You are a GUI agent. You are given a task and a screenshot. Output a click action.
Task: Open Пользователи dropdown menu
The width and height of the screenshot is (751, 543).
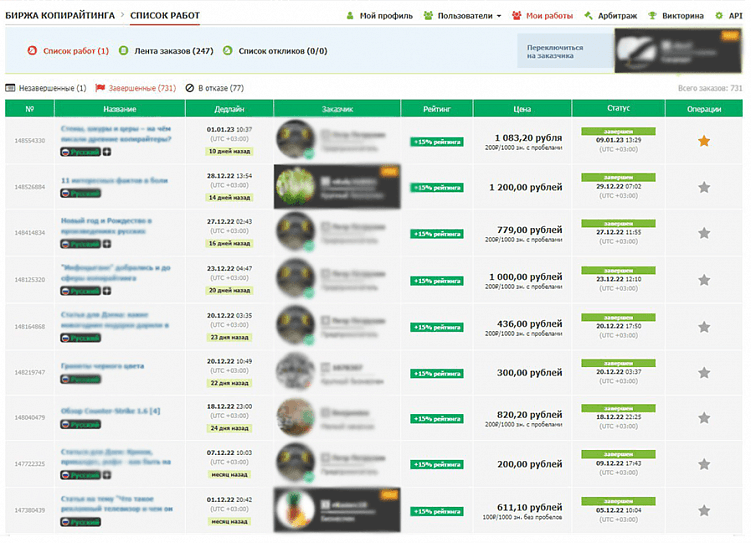pos(462,16)
